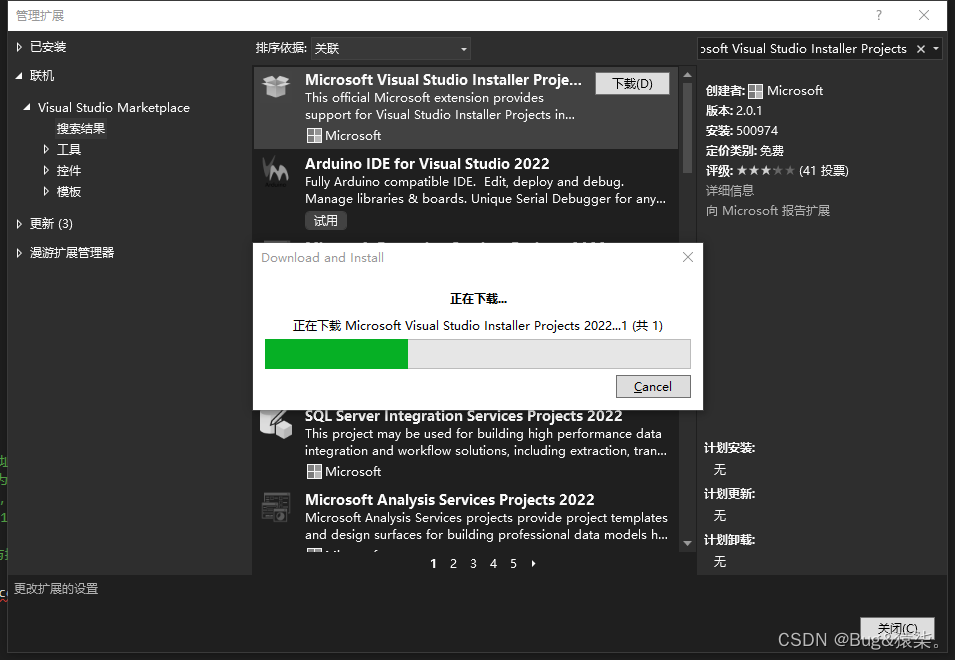Viewport: 955px width, 660px height.
Task: Click the 下载(D) download button
Action: coord(632,83)
